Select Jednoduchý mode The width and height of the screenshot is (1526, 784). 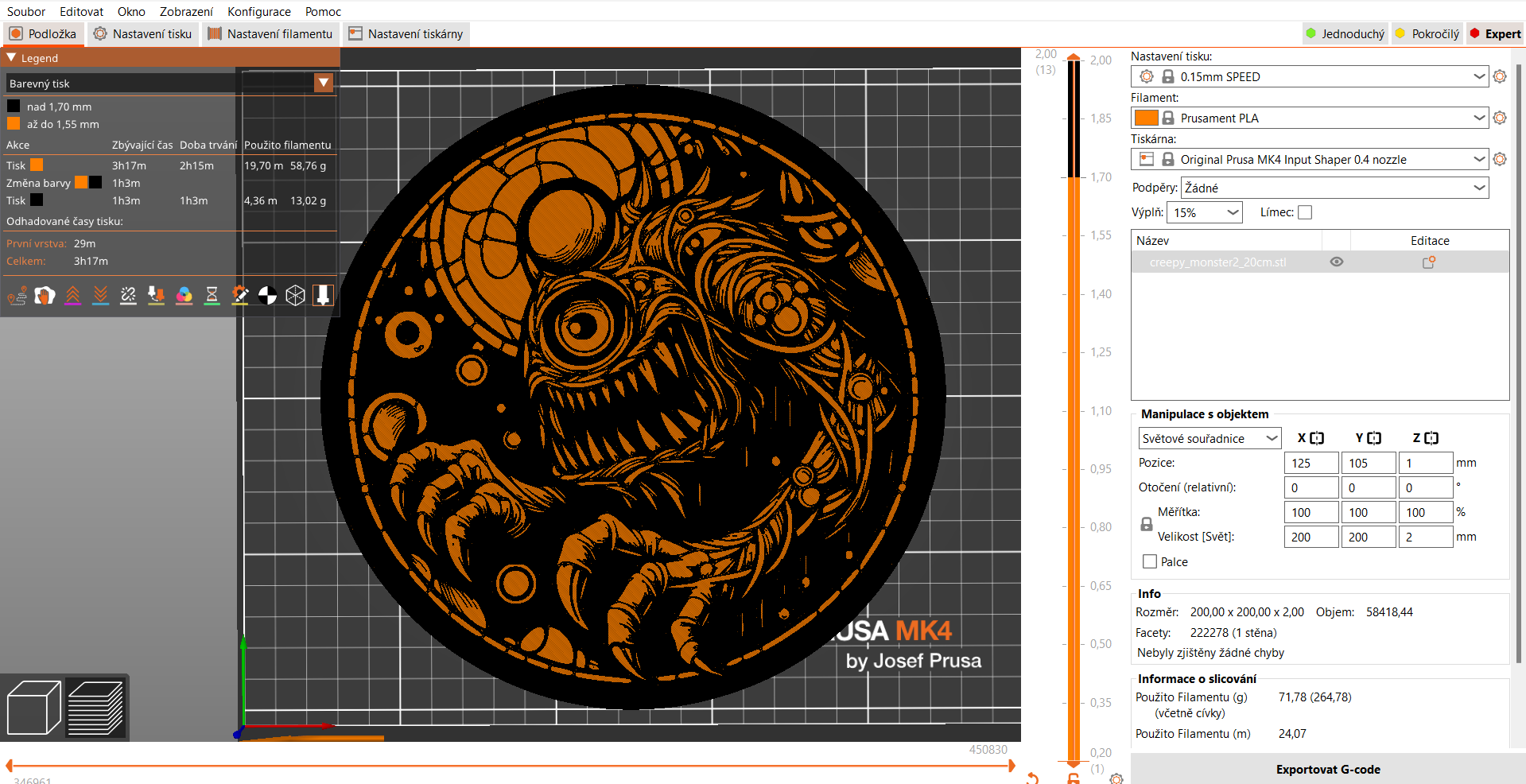click(1345, 33)
